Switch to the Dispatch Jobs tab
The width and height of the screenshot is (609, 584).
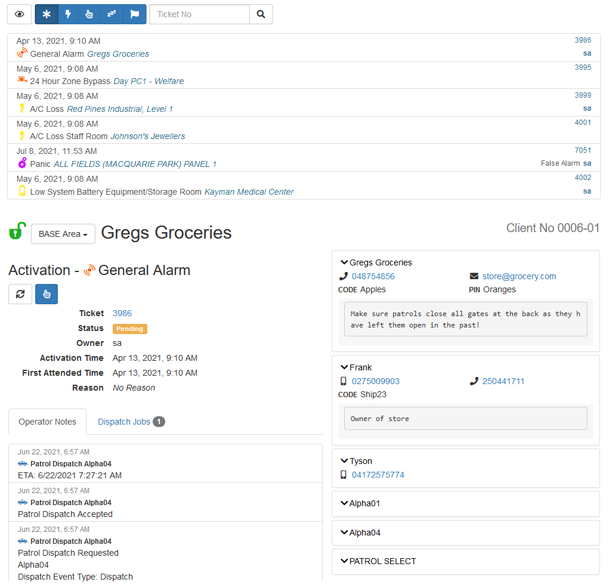tap(131, 422)
